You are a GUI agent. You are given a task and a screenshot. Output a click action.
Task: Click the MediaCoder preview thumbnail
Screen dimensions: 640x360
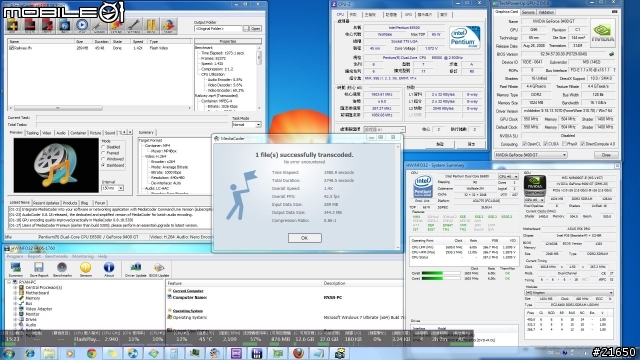point(56,165)
